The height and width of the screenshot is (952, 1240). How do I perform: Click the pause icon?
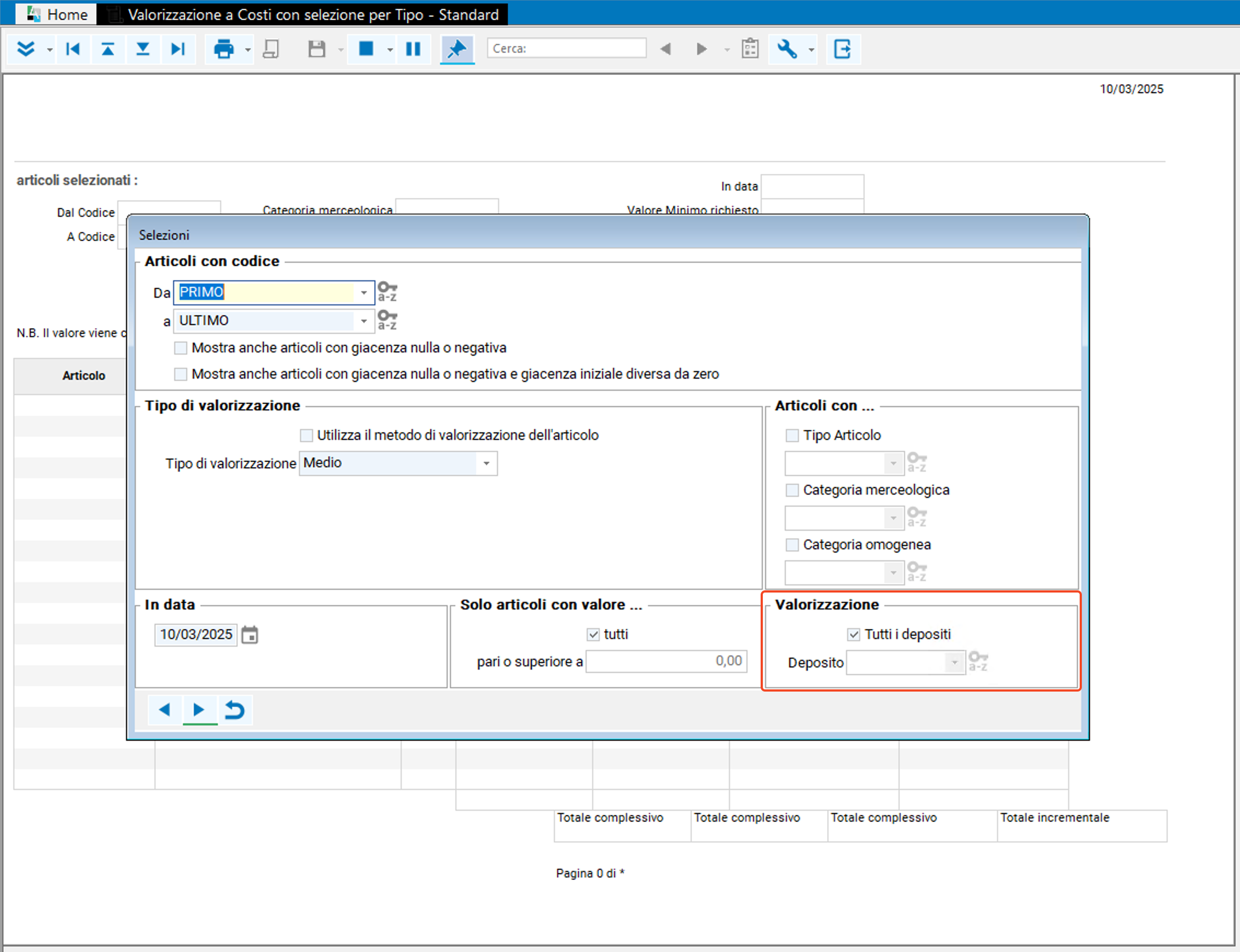[x=413, y=49]
